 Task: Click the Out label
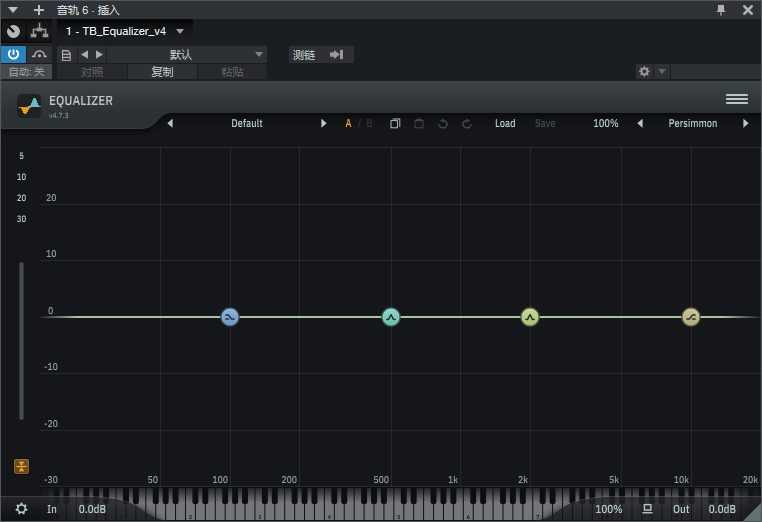tap(681, 509)
